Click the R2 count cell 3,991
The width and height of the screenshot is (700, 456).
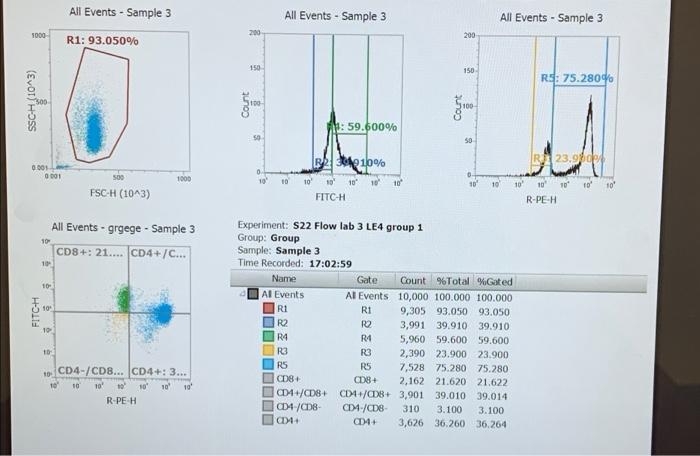click(x=413, y=325)
